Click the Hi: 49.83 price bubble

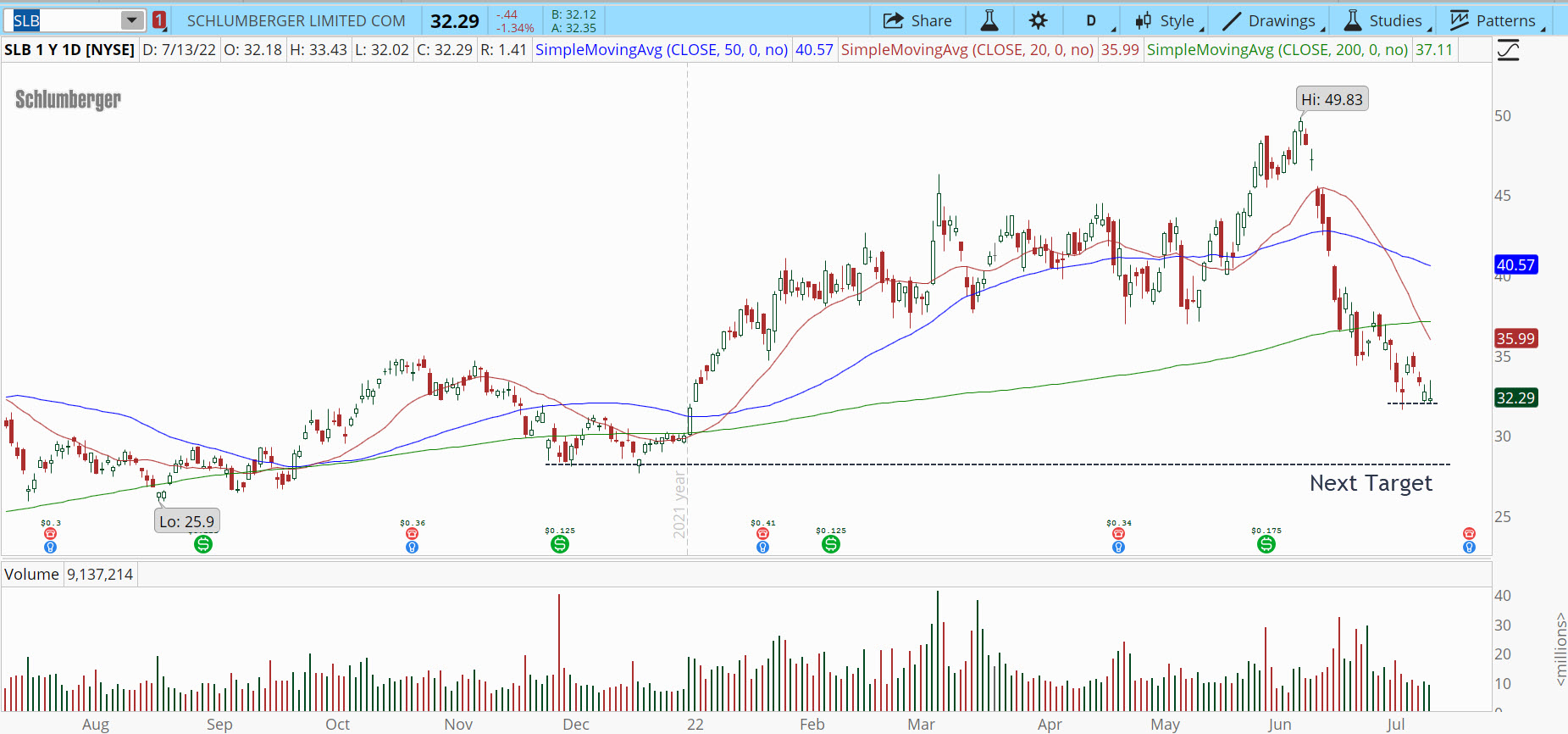tap(1333, 99)
